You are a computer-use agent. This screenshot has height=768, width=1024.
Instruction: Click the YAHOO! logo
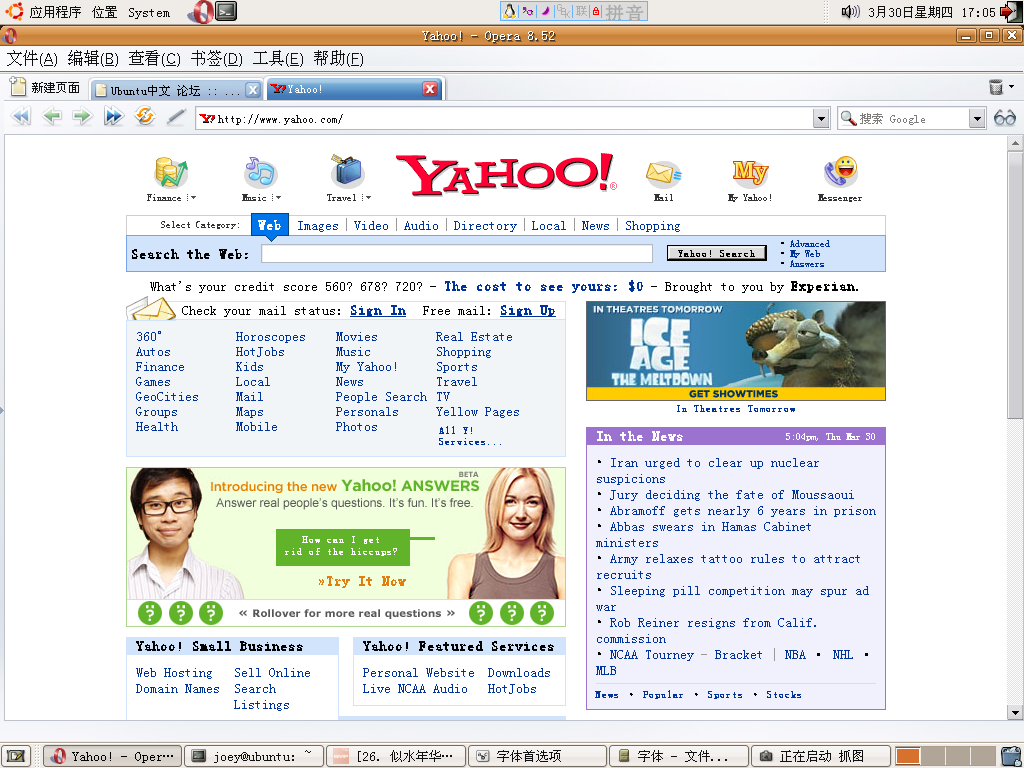[x=506, y=175]
